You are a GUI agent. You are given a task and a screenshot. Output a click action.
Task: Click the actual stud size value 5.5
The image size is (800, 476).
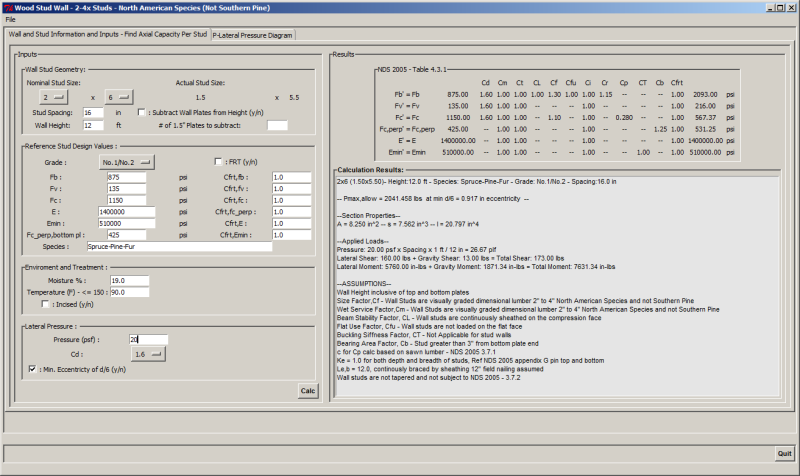(294, 97)
